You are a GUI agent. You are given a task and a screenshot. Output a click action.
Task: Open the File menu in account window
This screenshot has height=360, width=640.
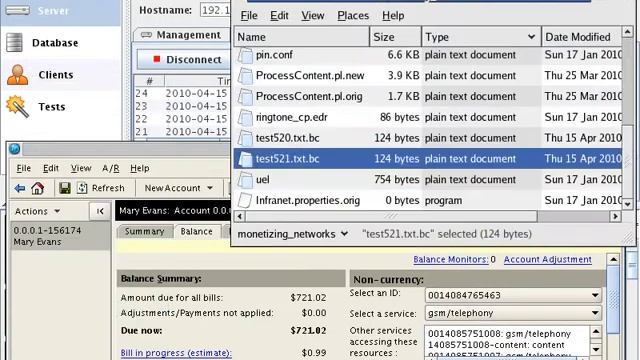click(24, 168)
